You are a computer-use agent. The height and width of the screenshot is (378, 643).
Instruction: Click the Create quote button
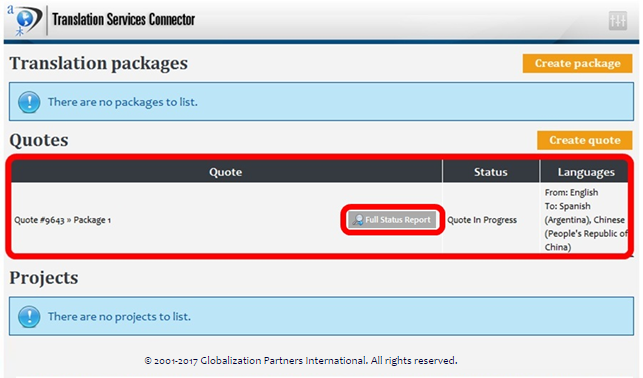pos(585,140)
